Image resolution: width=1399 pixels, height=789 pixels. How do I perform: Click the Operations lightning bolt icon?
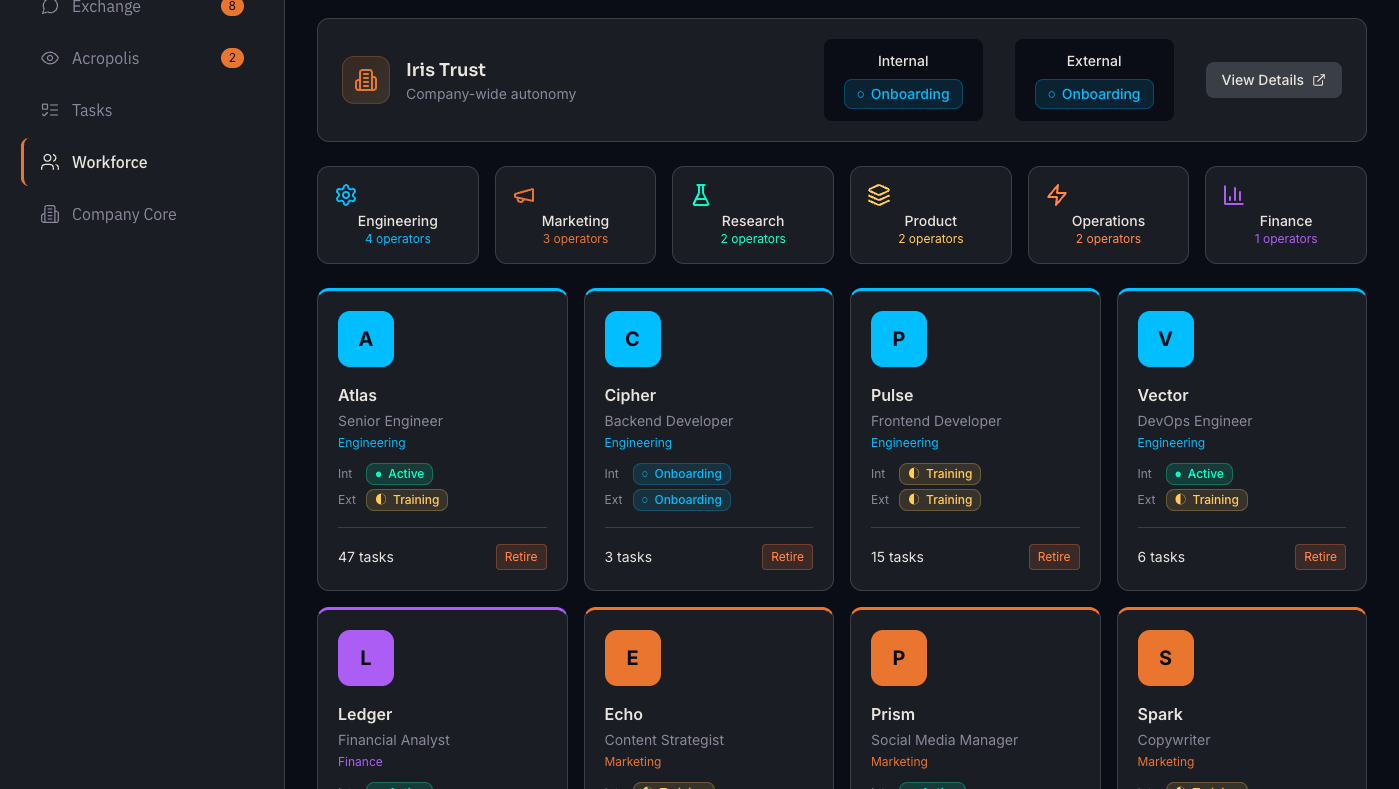click(x=1057, y=195)
